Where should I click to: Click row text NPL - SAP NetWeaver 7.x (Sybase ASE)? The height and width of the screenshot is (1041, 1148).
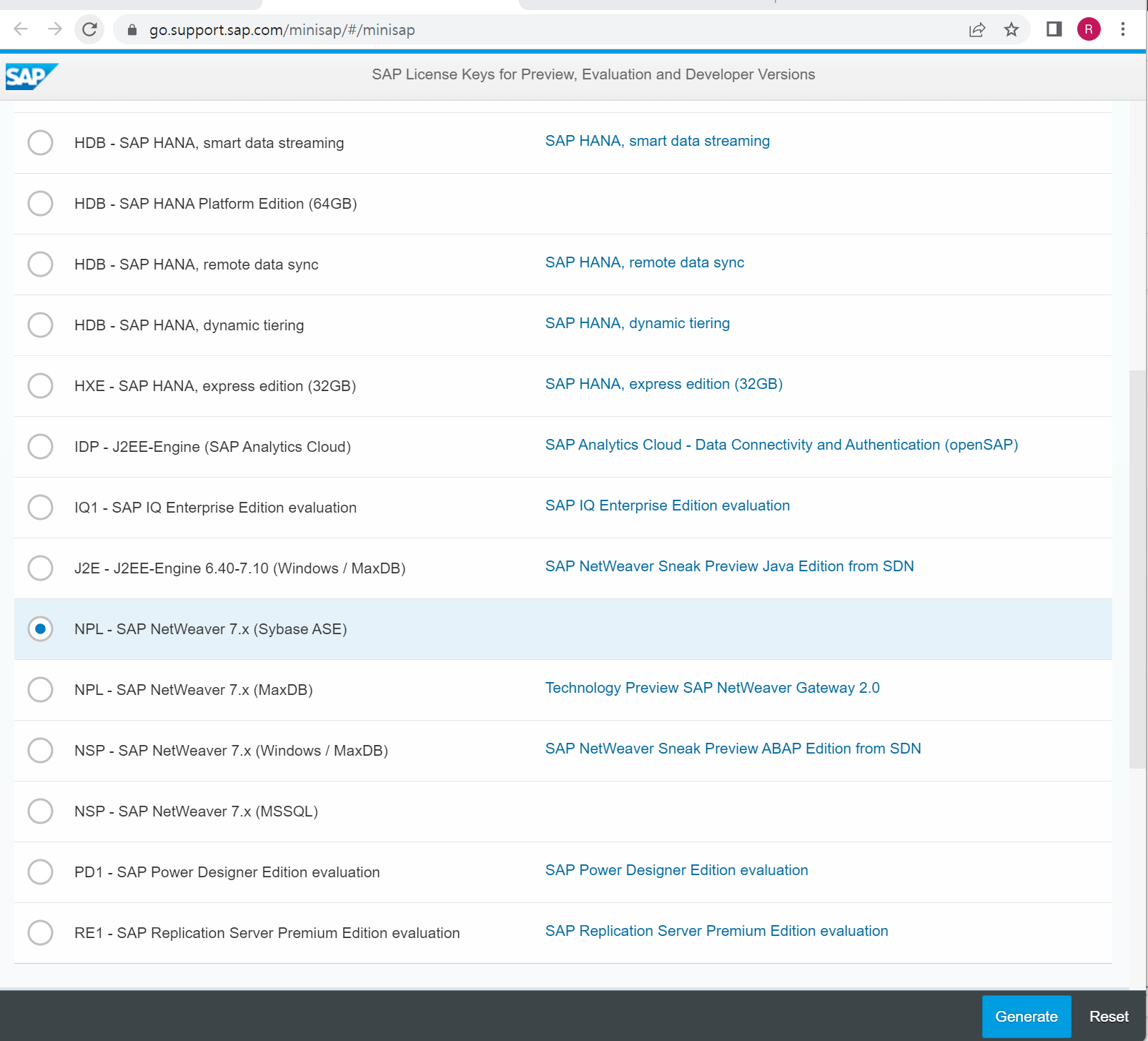coord(210,629)
